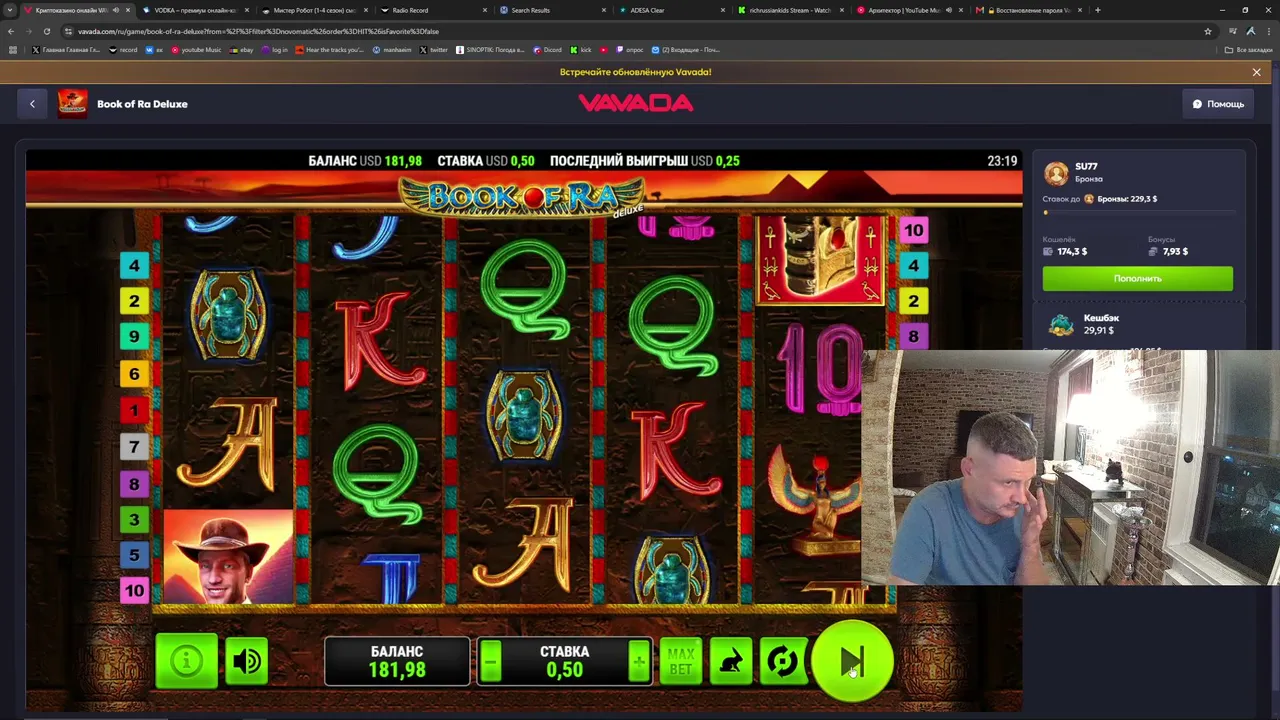Screen dimensions: 1280x720
Task: Open the youtube Music bookmark
Action: coord(197,50)
